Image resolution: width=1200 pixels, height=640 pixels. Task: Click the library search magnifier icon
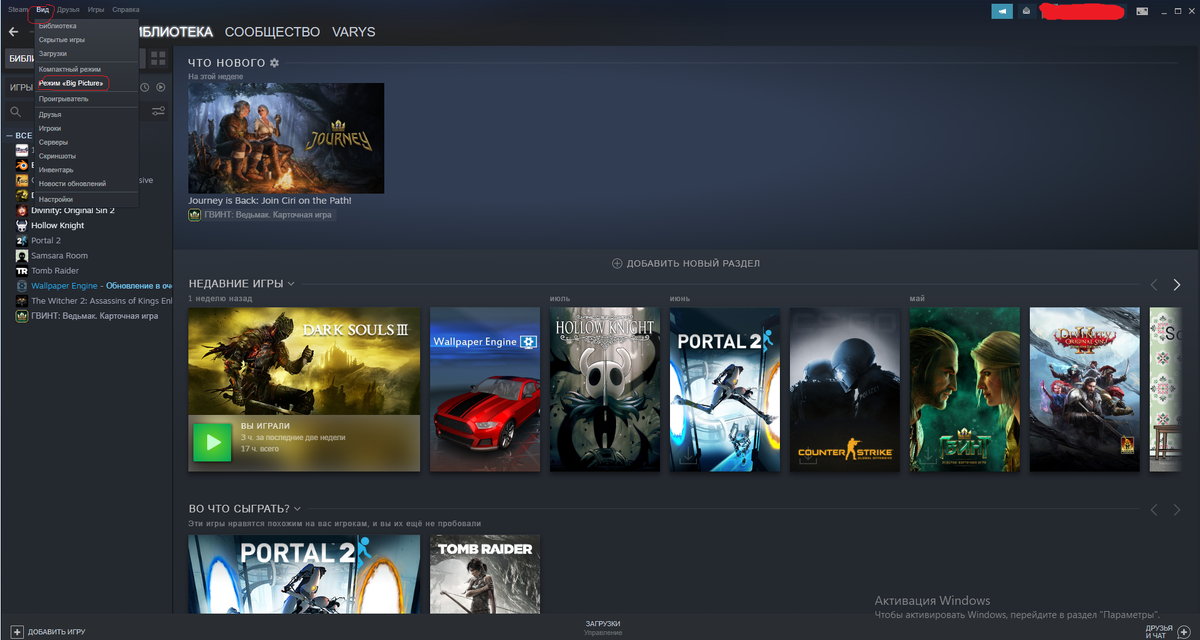click(15, 111)
